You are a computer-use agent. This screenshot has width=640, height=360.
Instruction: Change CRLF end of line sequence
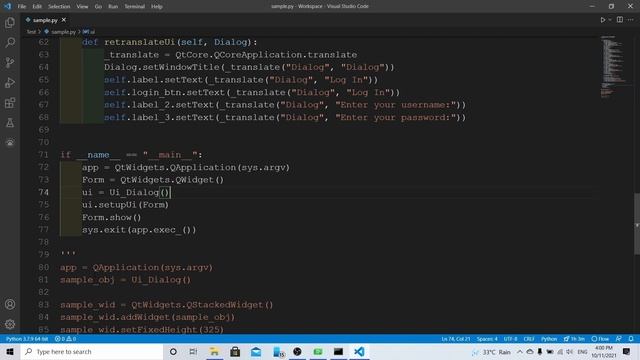529,339
